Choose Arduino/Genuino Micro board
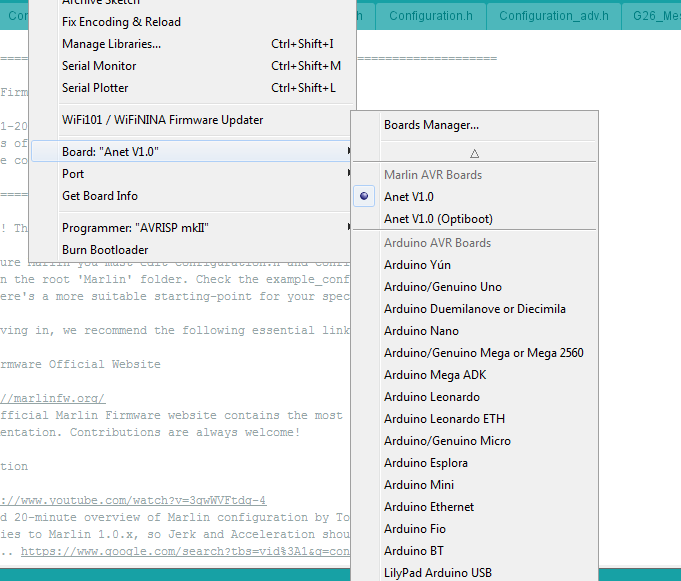 pyautogui.click(x=474, y=441)
